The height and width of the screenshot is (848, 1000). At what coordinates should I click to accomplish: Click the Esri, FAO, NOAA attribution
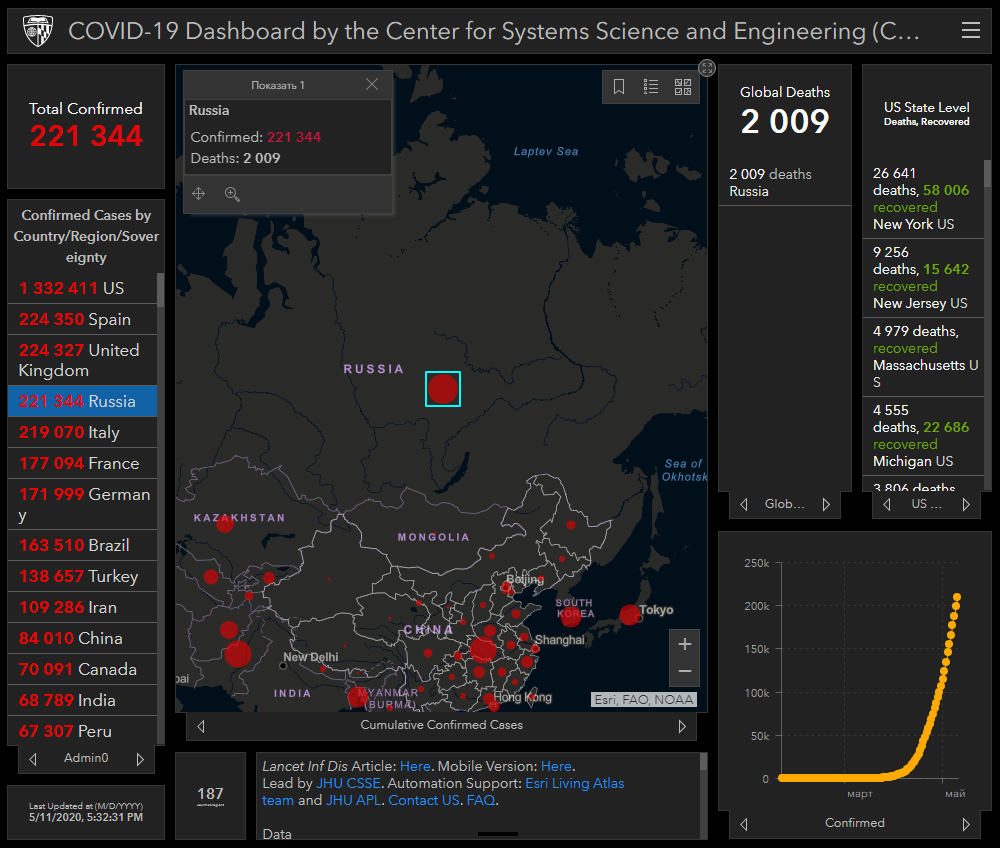pyautogui.click(x=643, y=699)
